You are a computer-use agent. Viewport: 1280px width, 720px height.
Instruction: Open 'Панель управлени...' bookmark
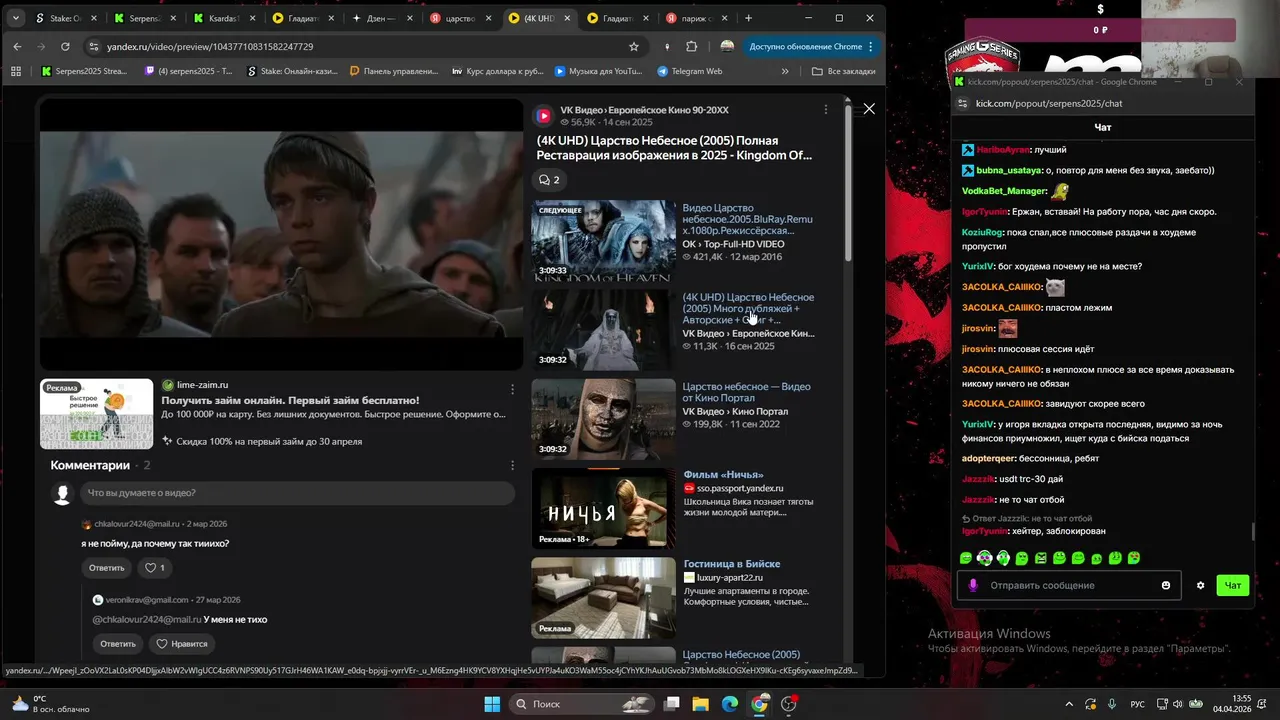392,71
